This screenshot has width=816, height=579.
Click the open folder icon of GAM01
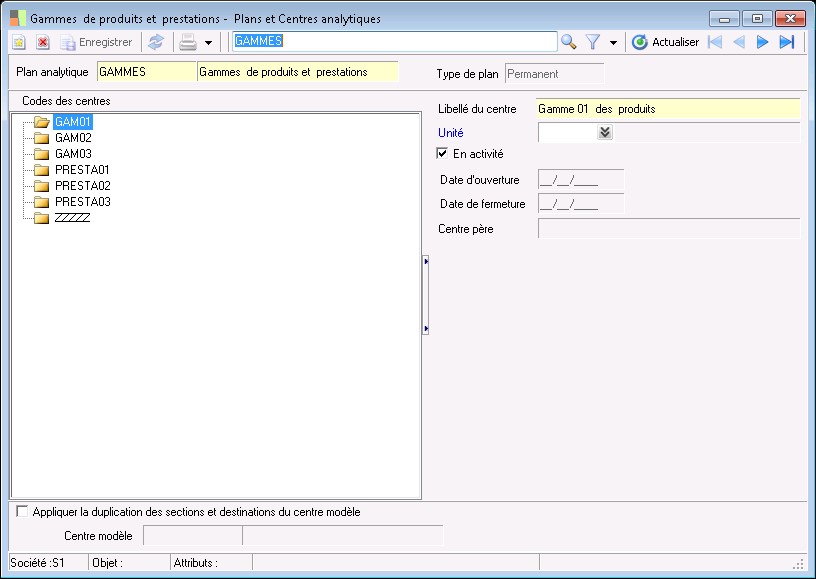tap(42, 122)
